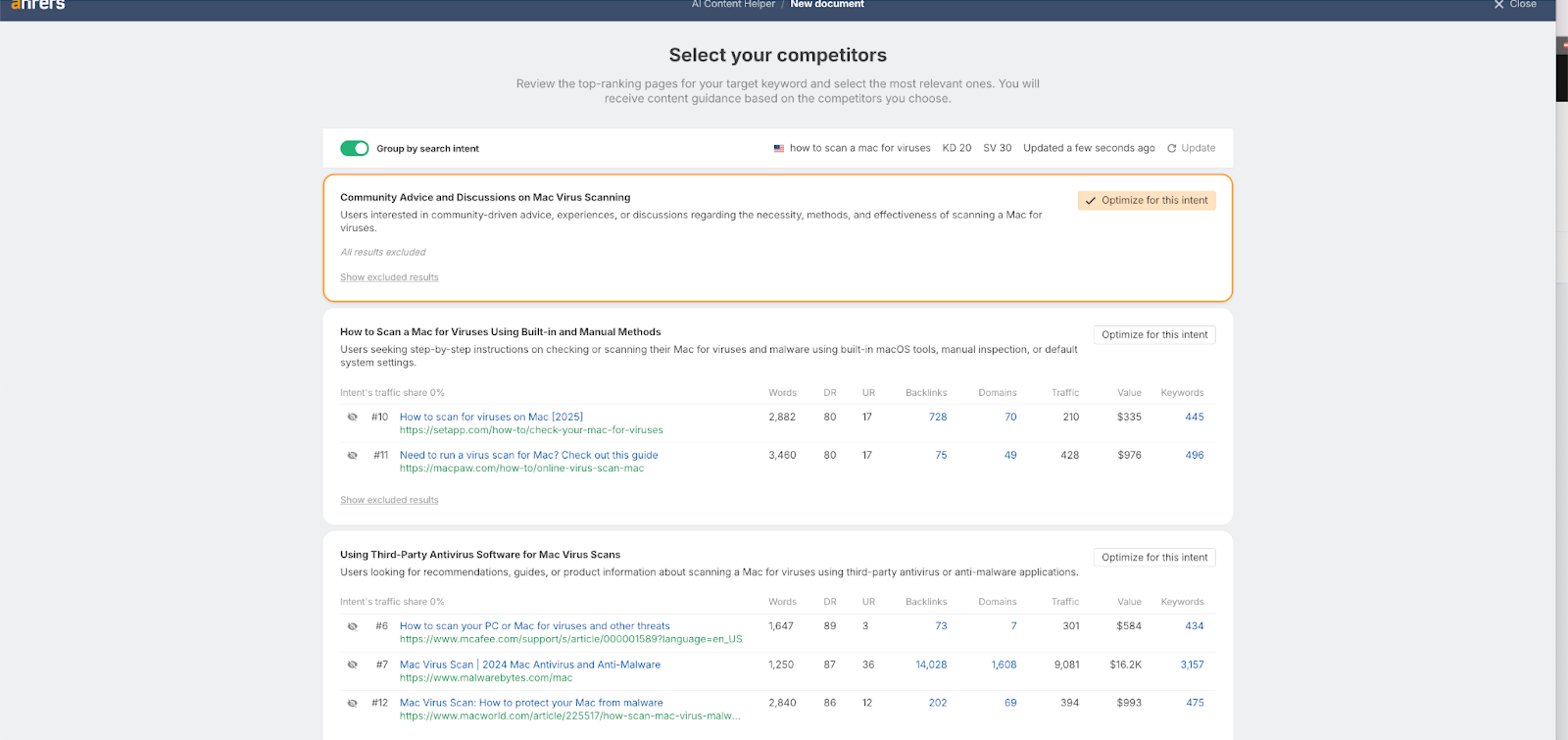Open Need to run a virus scan for Mac guide
The height and width of the screenshot is (740, 1568).
click(528, 455)
